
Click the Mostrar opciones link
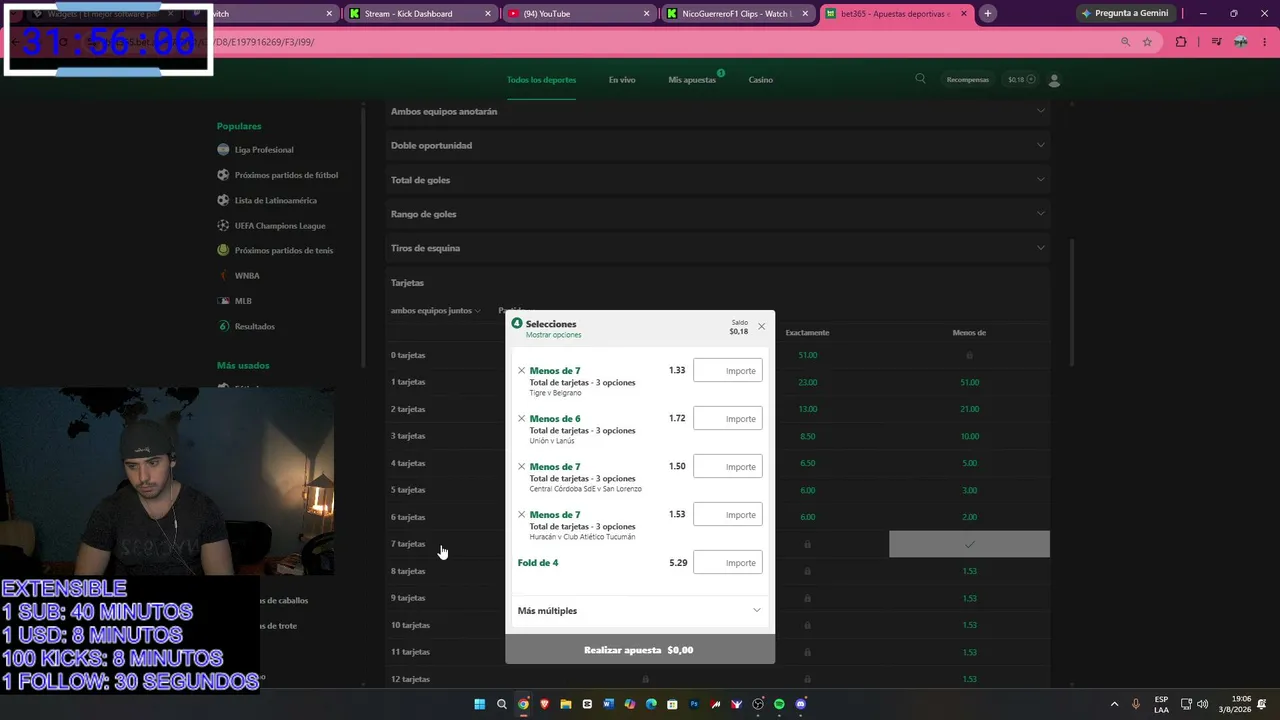553,335
